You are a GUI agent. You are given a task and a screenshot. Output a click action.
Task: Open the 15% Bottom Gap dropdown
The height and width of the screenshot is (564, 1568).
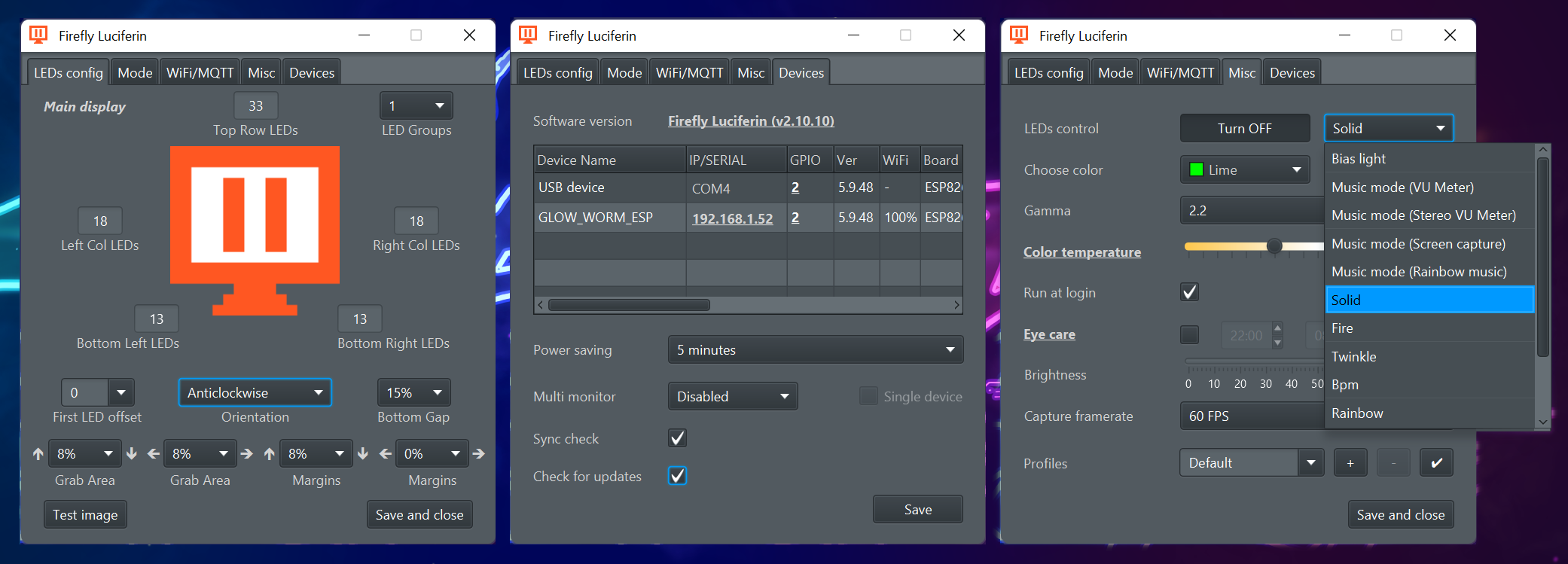413,392
